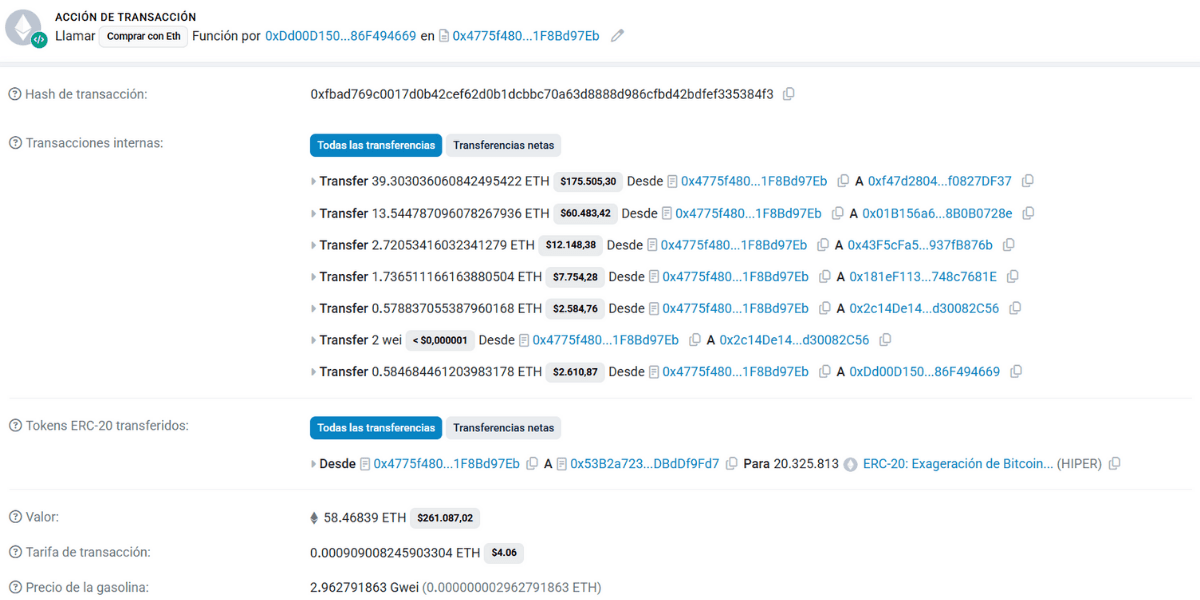Click help icon next to Tarifa de transacción
This screenshot has width=1200, height=600.
[x=15, y=552]
